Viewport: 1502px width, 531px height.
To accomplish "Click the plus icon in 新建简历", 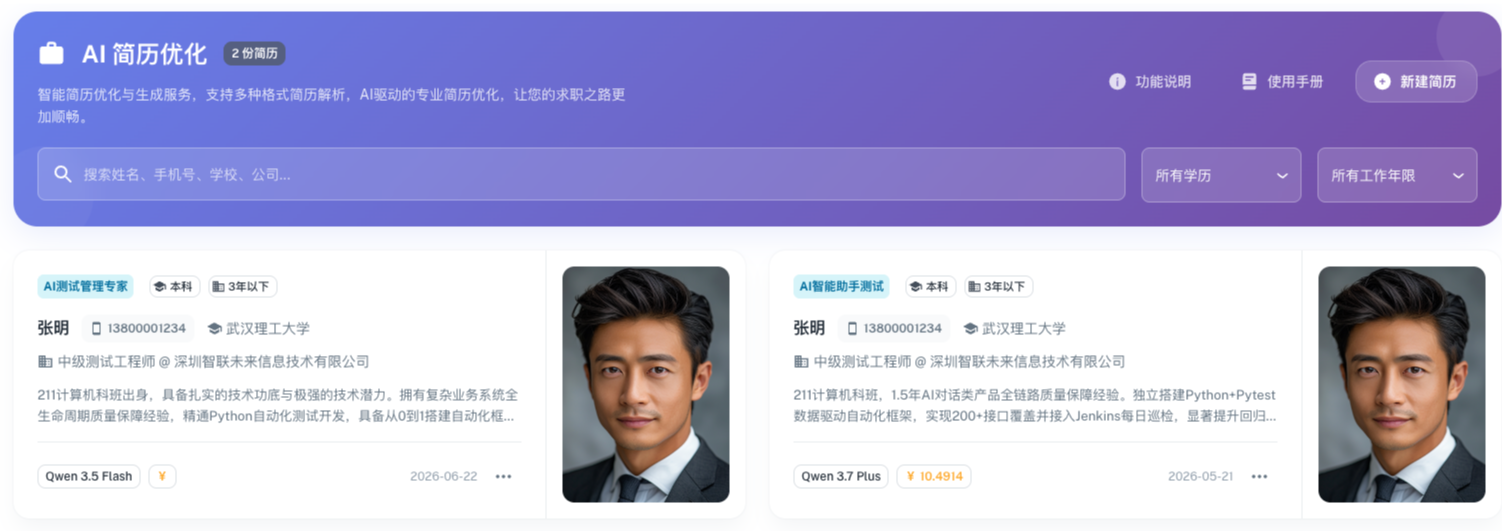I will [x=1382, y=82].
